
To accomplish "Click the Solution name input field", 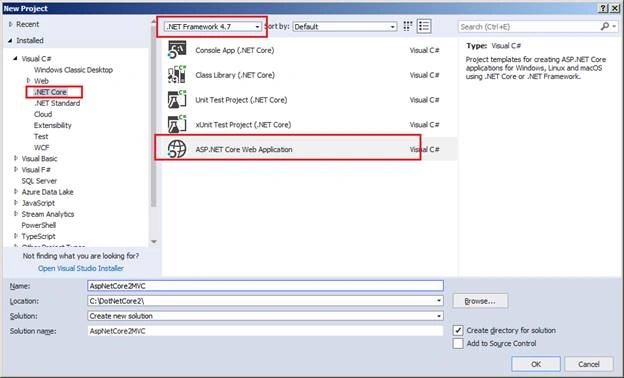I will coord(265,331).
